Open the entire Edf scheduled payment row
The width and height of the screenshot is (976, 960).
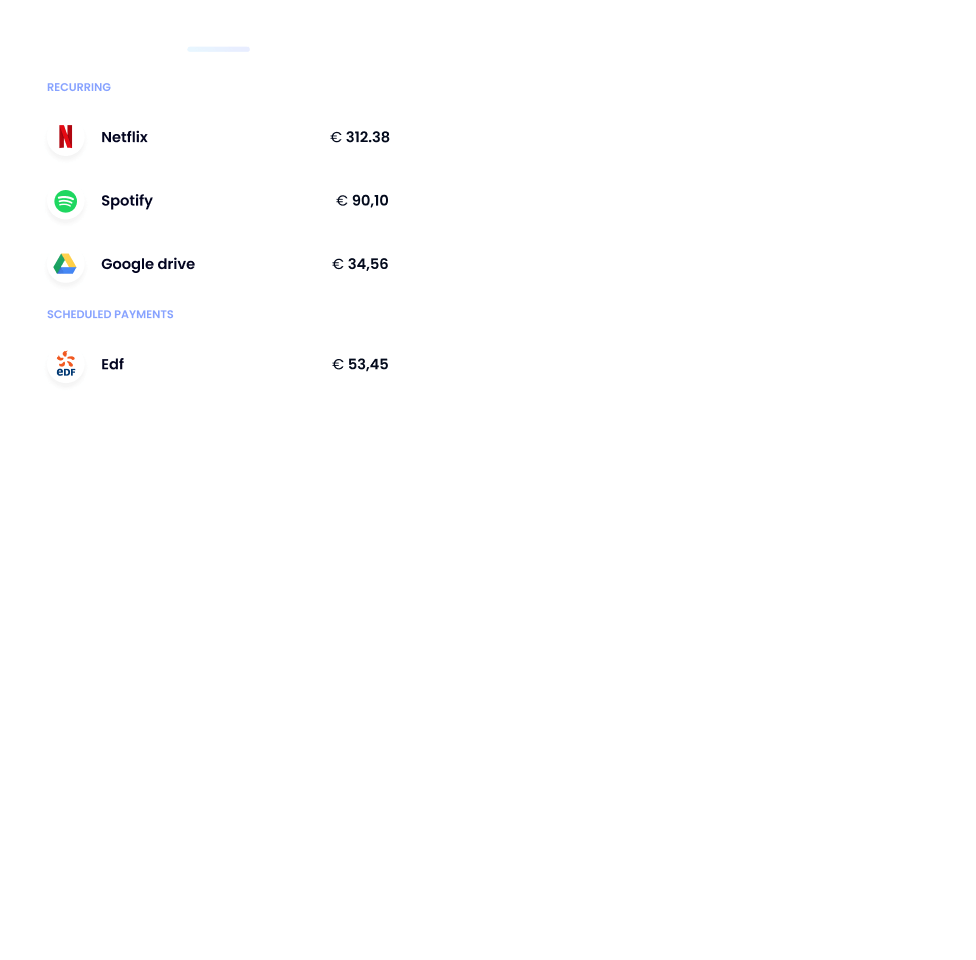tap(218, 364)
